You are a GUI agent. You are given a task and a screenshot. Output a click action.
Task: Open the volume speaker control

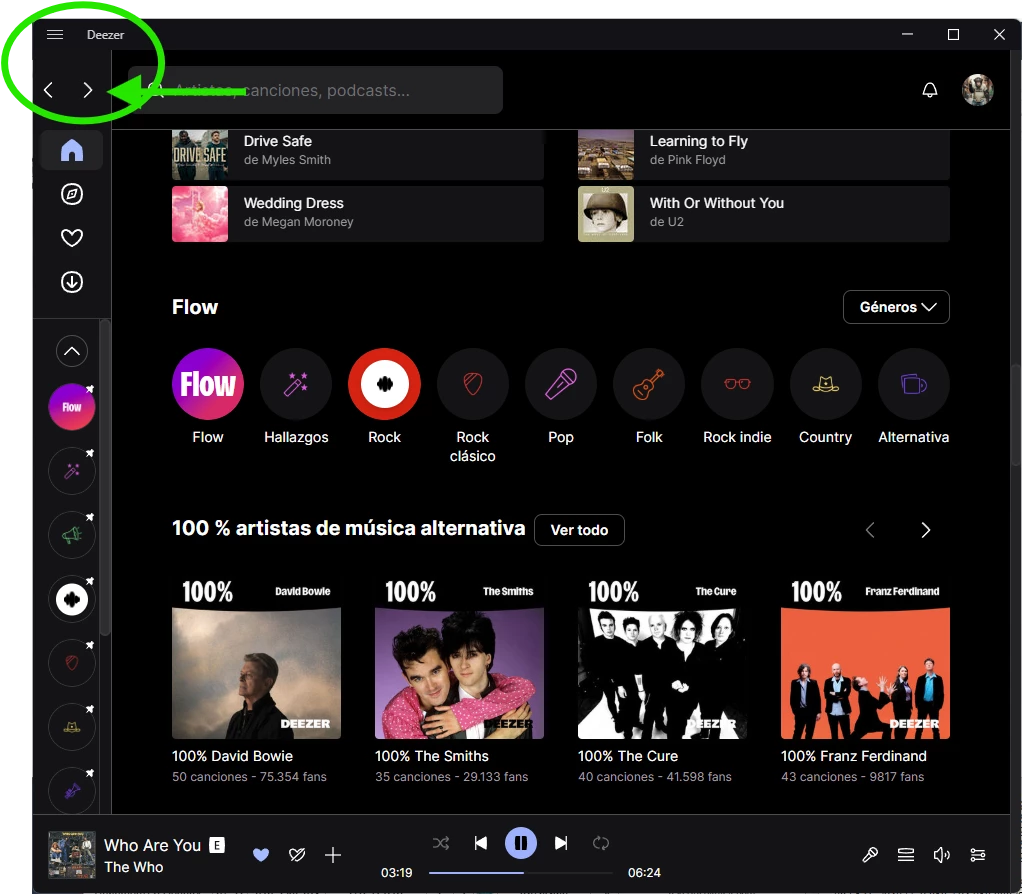click(x=942, y=855)
